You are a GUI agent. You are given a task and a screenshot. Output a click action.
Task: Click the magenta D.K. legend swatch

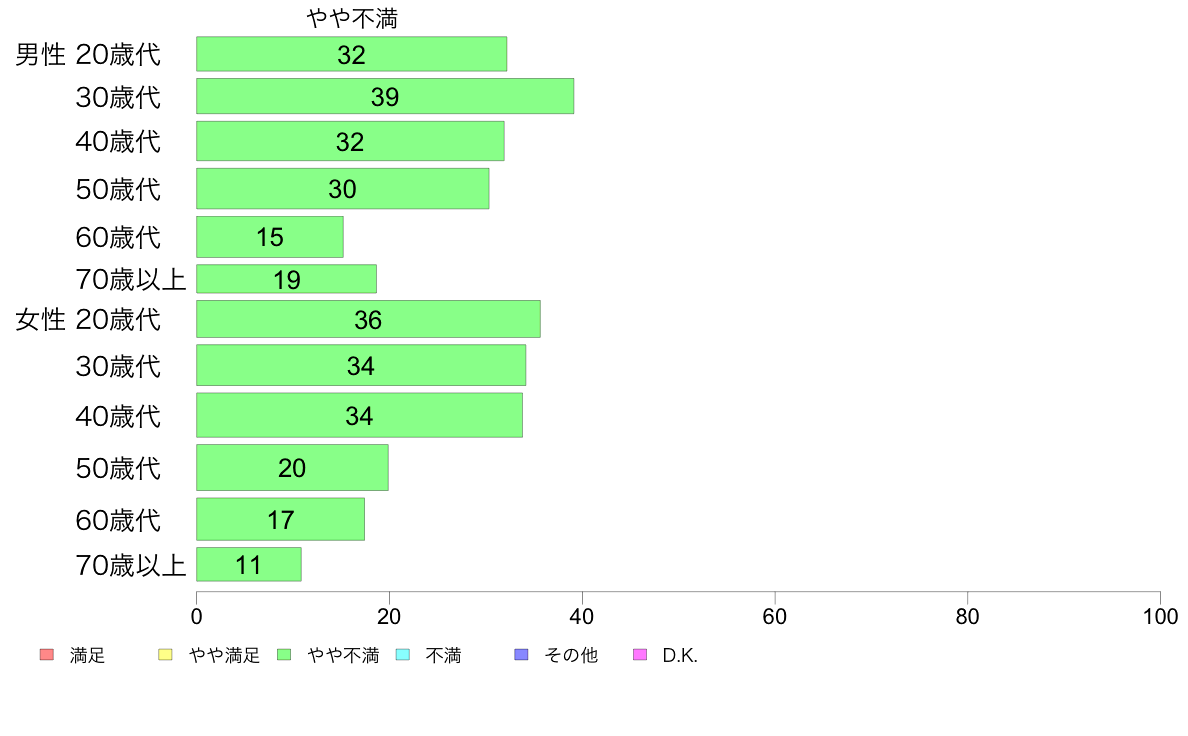point(640,655)
